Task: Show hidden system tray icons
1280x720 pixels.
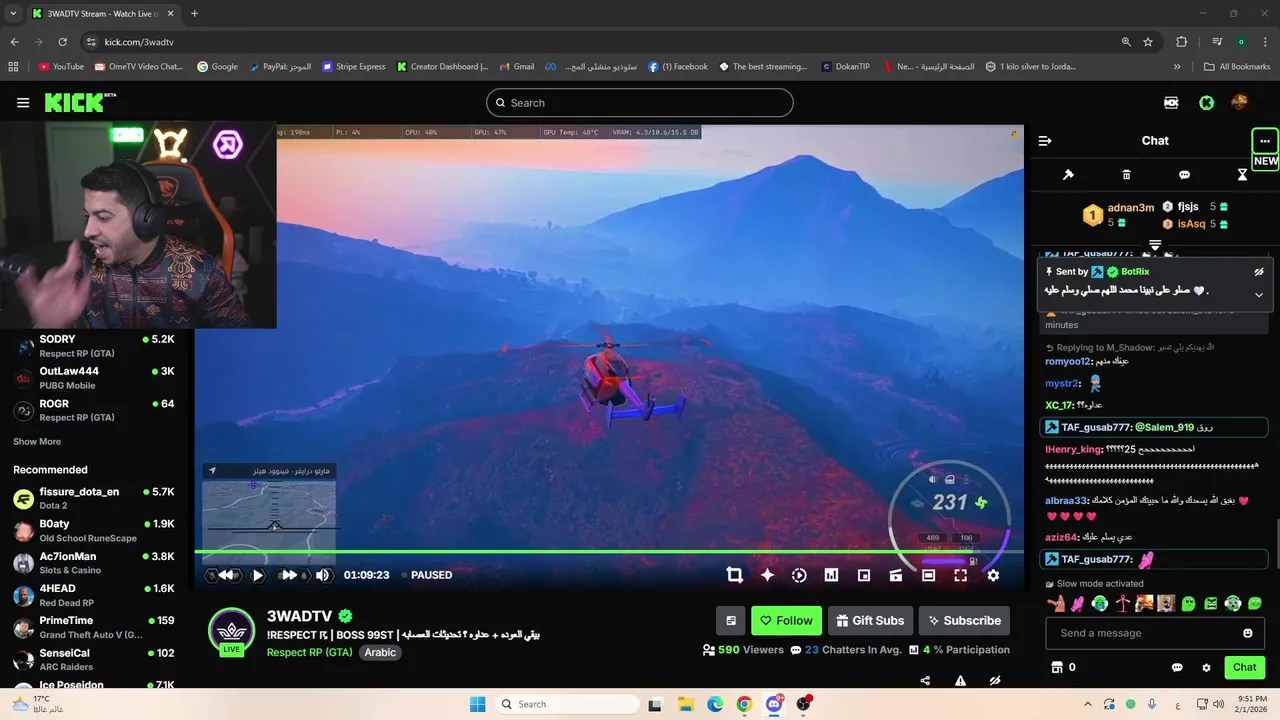Action: point(1088,704)
